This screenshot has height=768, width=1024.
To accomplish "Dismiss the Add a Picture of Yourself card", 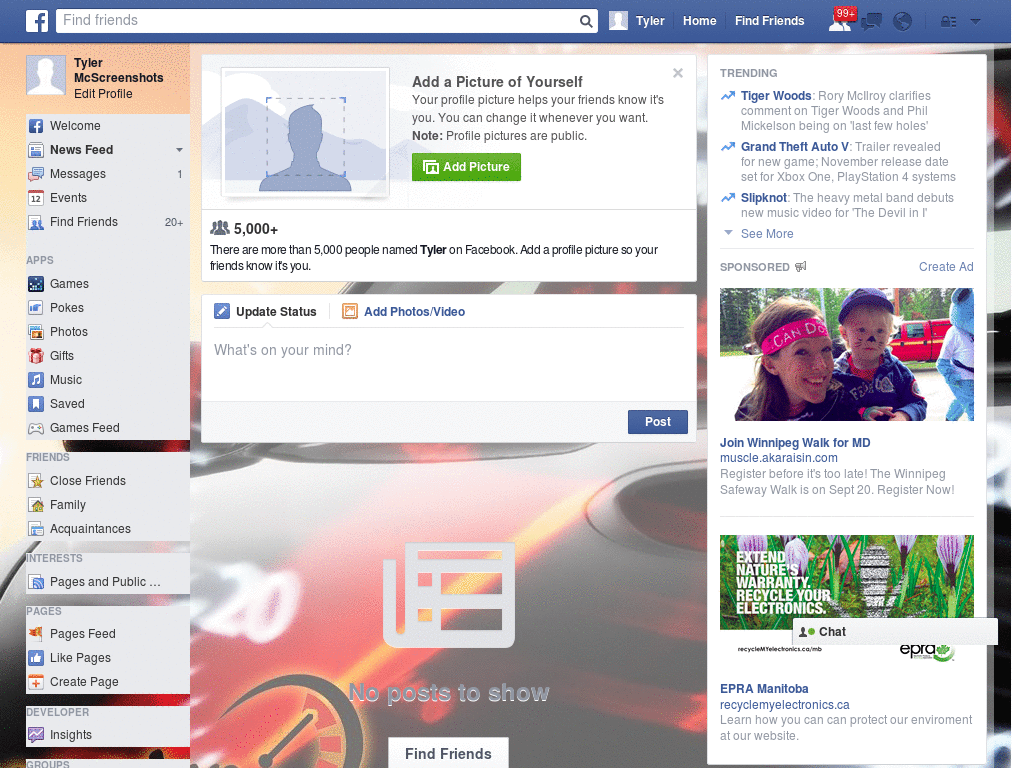I will [678, 73].
